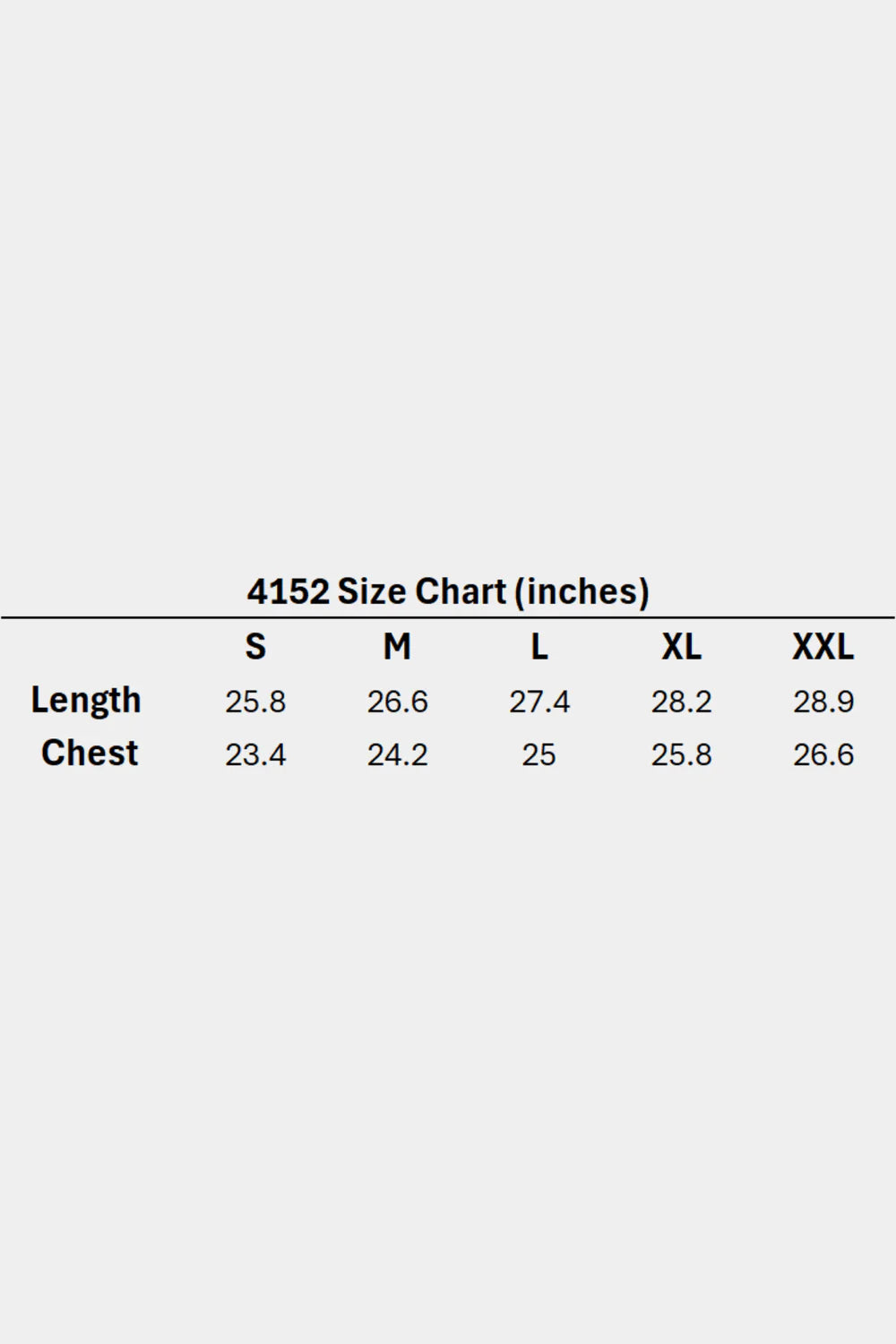The width and height of the screenshot is (896, 1344).
Task: Click the "(inches)" unit text in the title
Action: pos(582,592)
